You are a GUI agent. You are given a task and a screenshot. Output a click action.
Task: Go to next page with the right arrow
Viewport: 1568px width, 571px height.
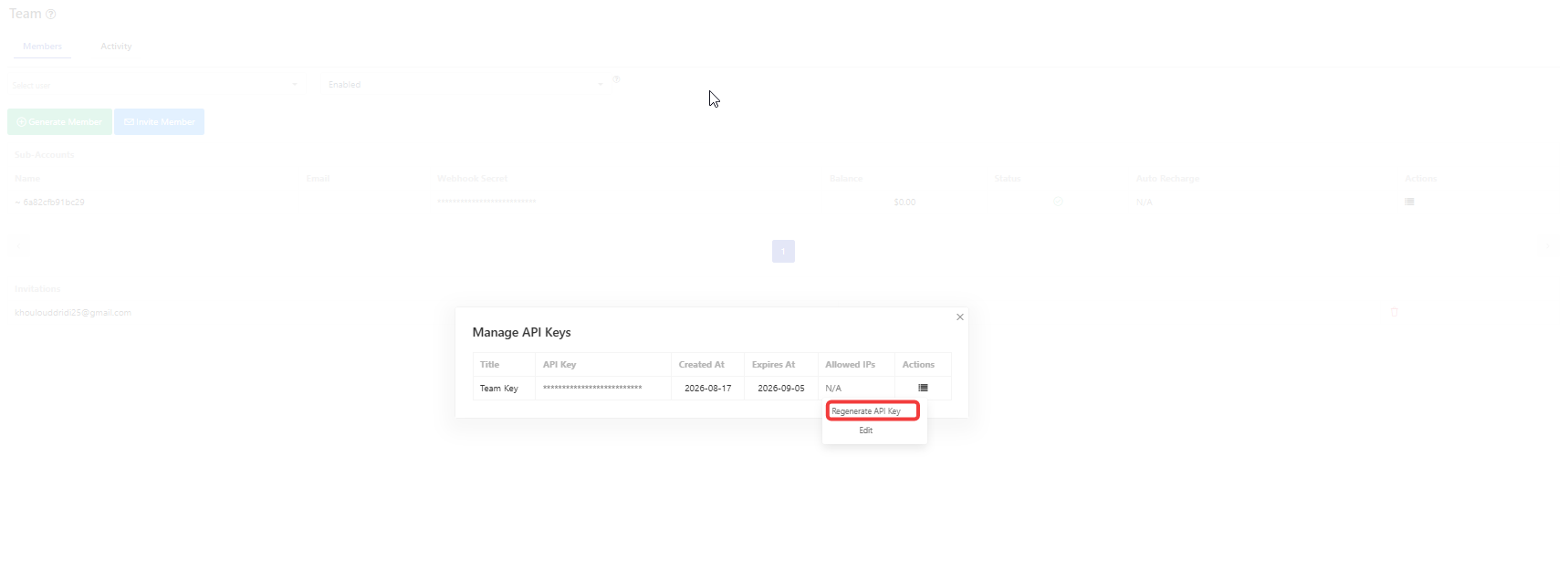(1548, 246)
